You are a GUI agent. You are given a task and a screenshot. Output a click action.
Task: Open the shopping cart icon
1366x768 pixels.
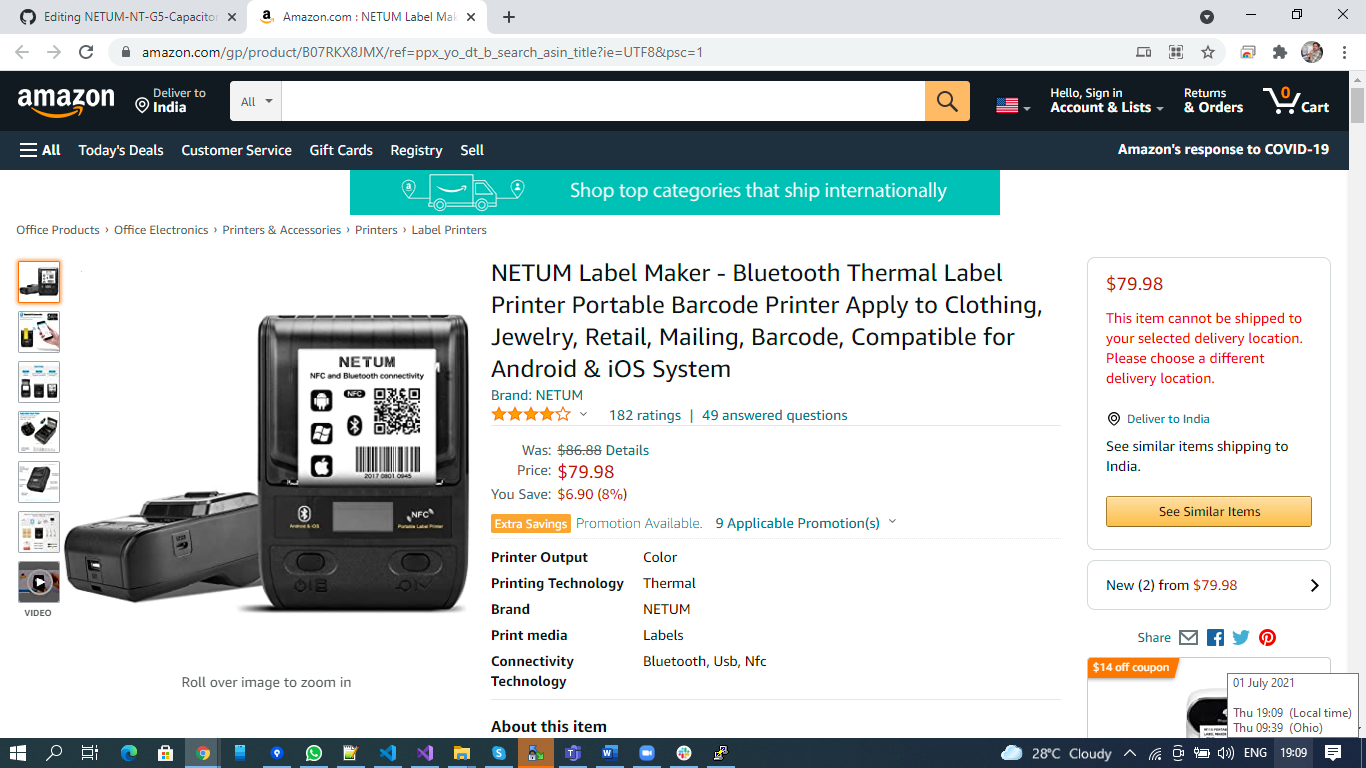[1296, 101]
